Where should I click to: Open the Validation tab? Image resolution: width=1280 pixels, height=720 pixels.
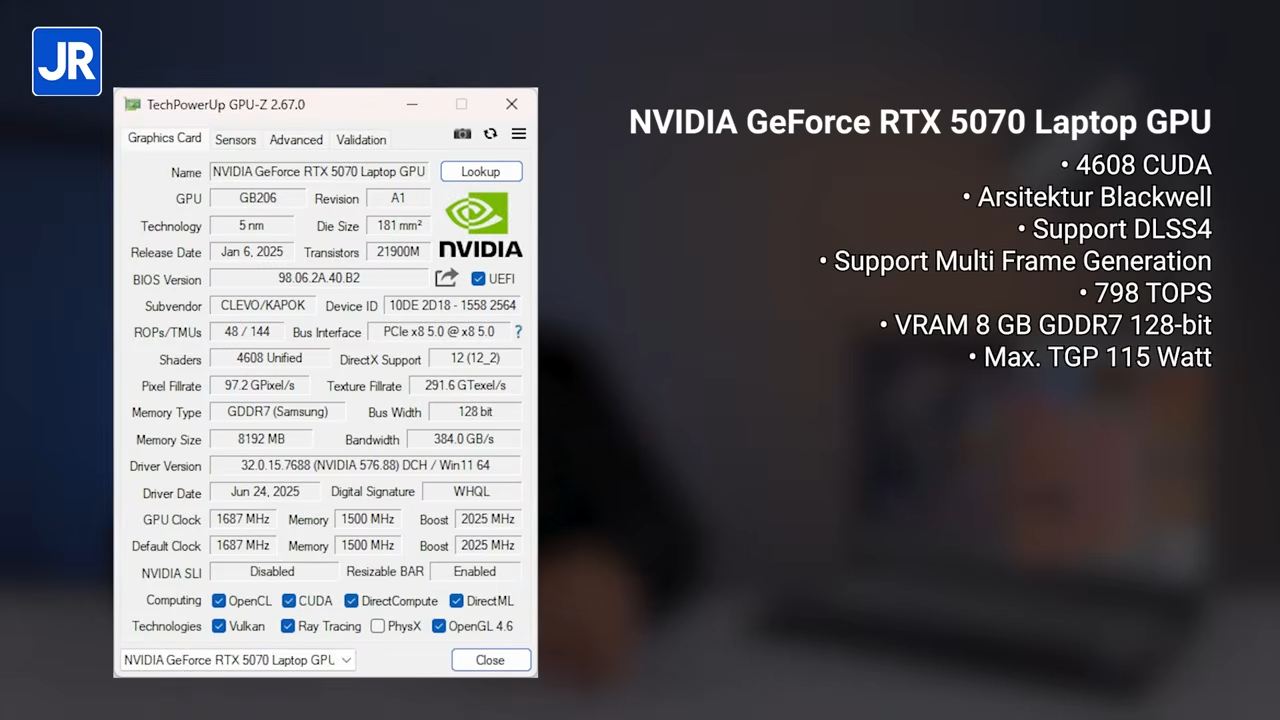(x=361, y=140)
